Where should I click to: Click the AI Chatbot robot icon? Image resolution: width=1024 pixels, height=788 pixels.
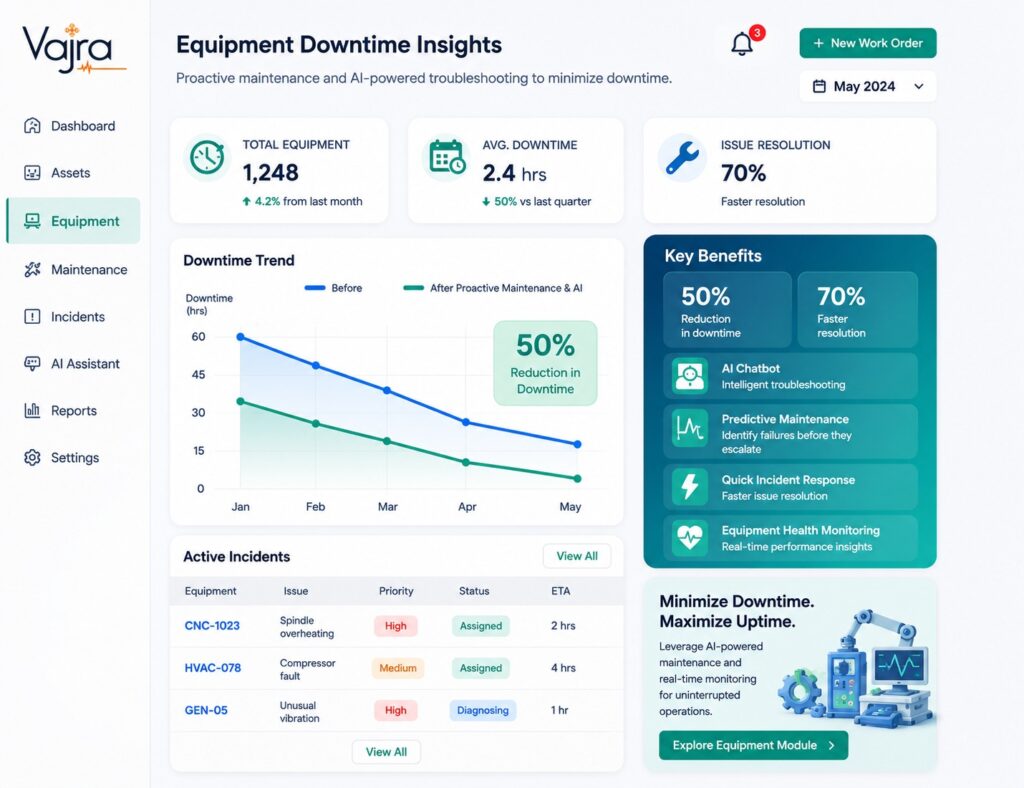click(690, 376)
